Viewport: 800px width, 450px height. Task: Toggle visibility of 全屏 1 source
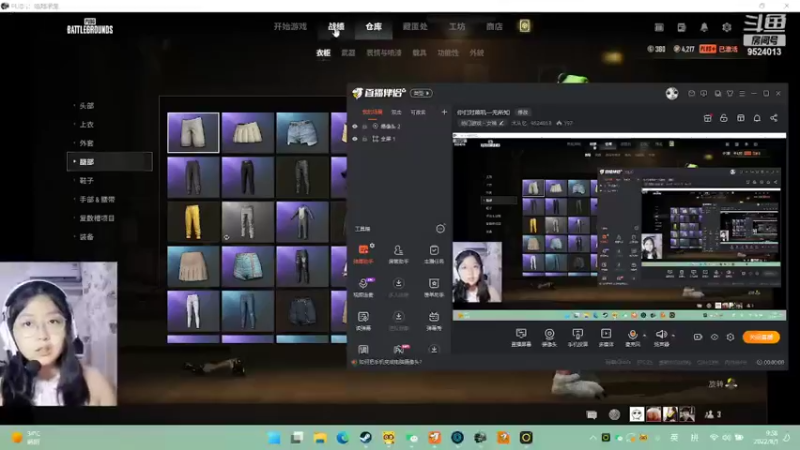pos(355,139)
